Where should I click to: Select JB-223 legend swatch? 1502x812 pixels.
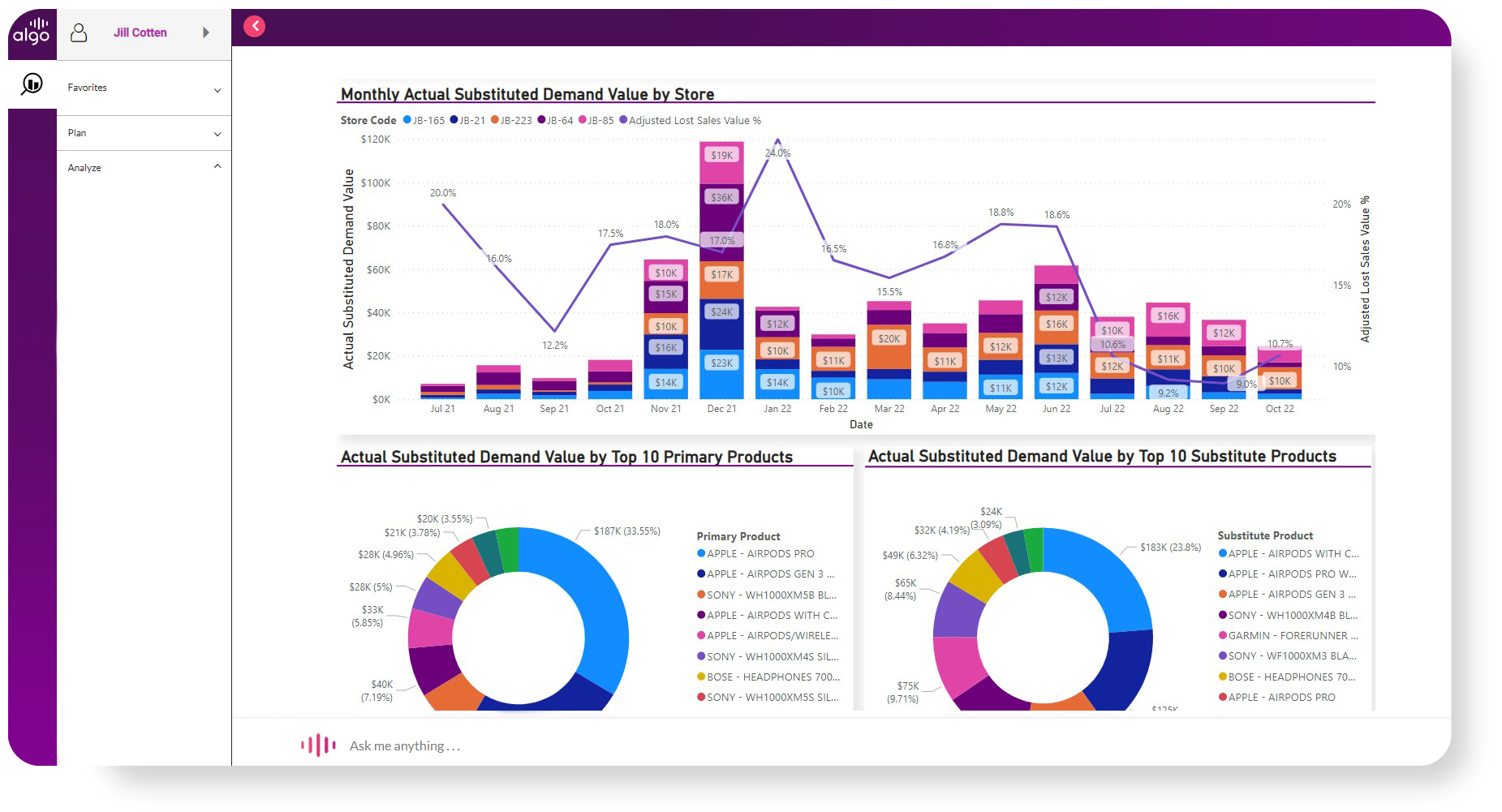[x=495, y=120]
